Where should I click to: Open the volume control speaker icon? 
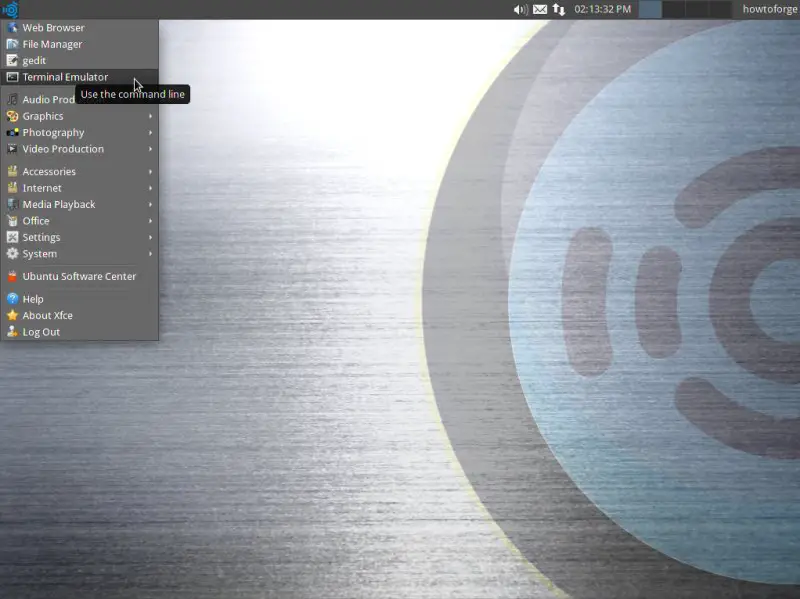tap(520, 9)
